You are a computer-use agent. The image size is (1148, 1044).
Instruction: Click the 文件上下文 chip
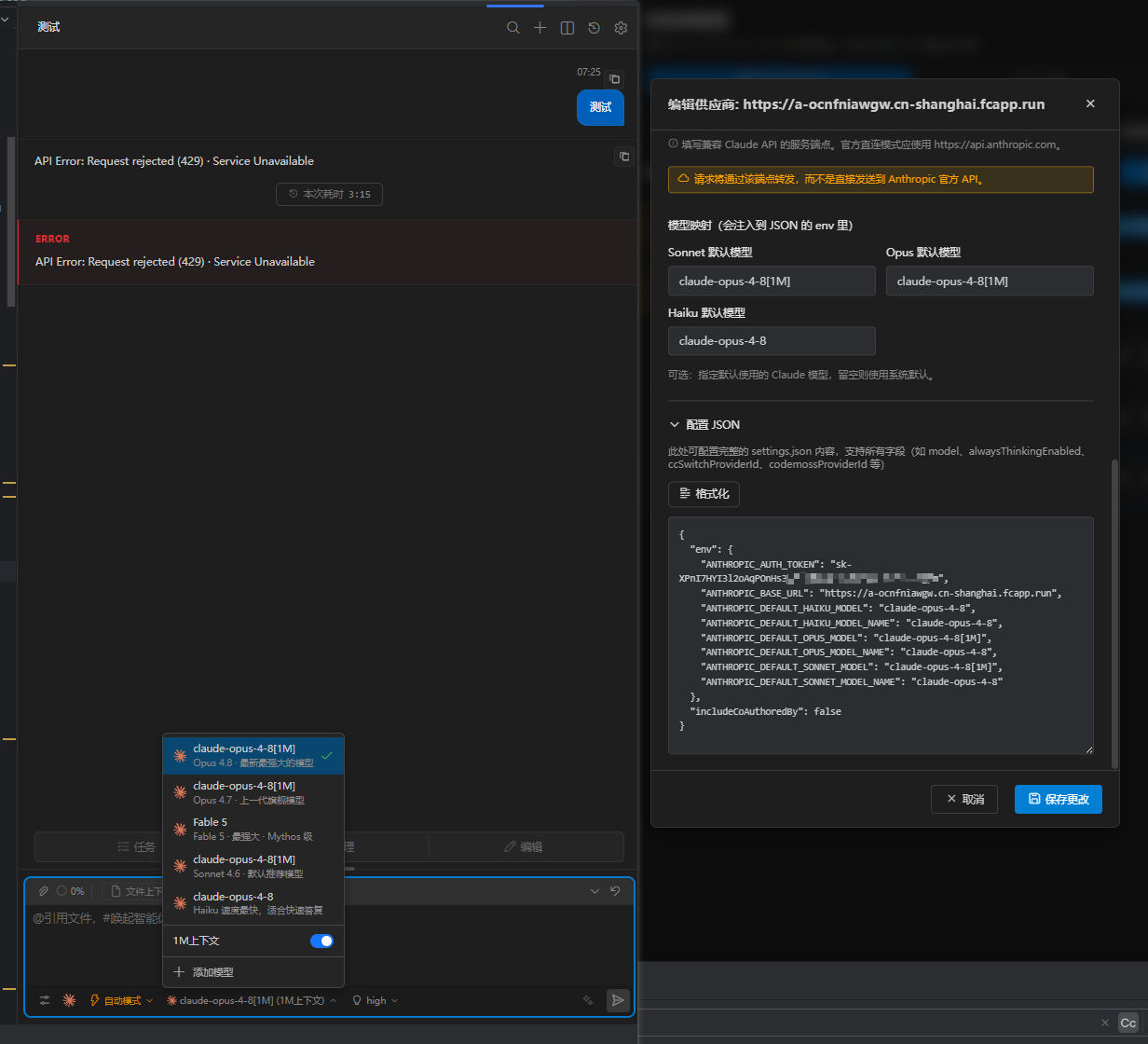pos(137,891)
